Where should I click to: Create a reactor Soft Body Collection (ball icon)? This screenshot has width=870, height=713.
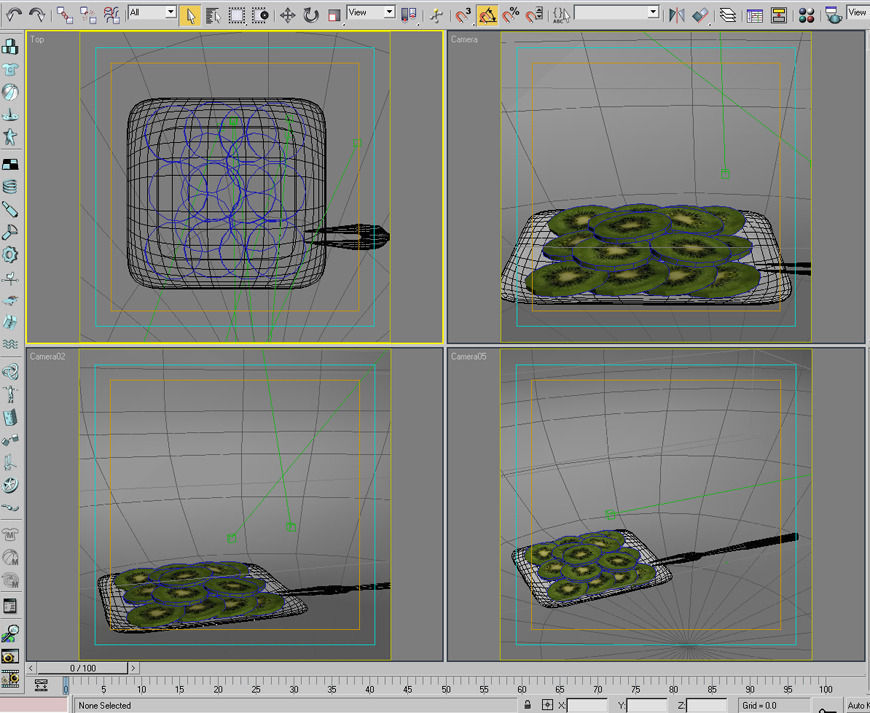tap(10, 92)
